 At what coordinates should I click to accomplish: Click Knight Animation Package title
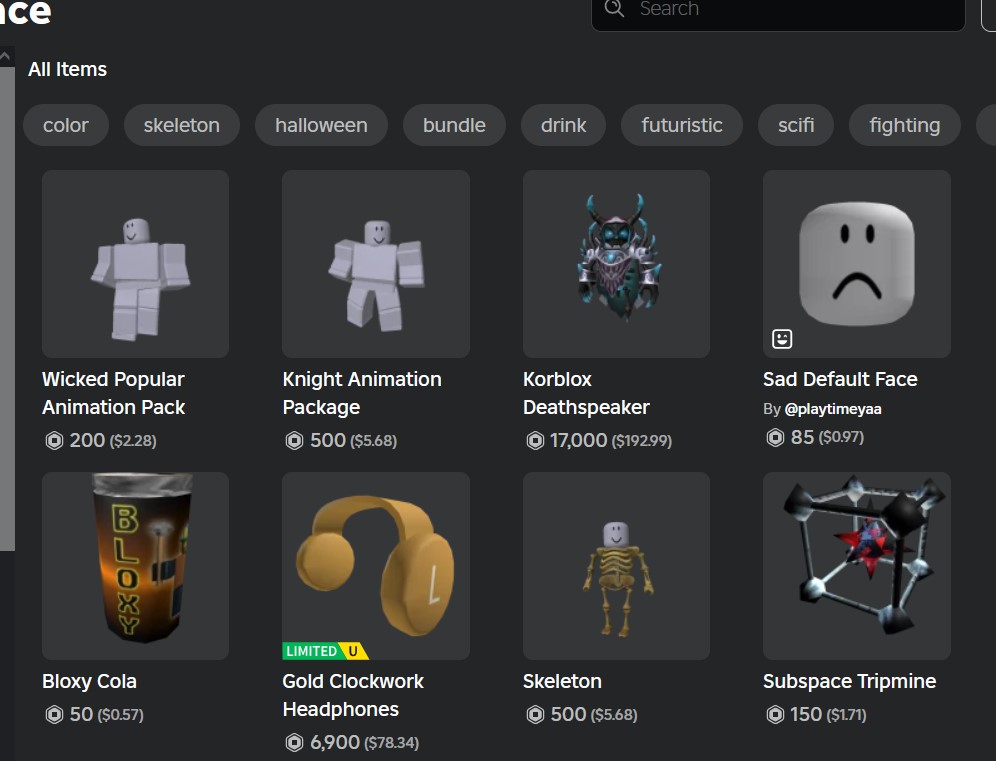(362, 393)
